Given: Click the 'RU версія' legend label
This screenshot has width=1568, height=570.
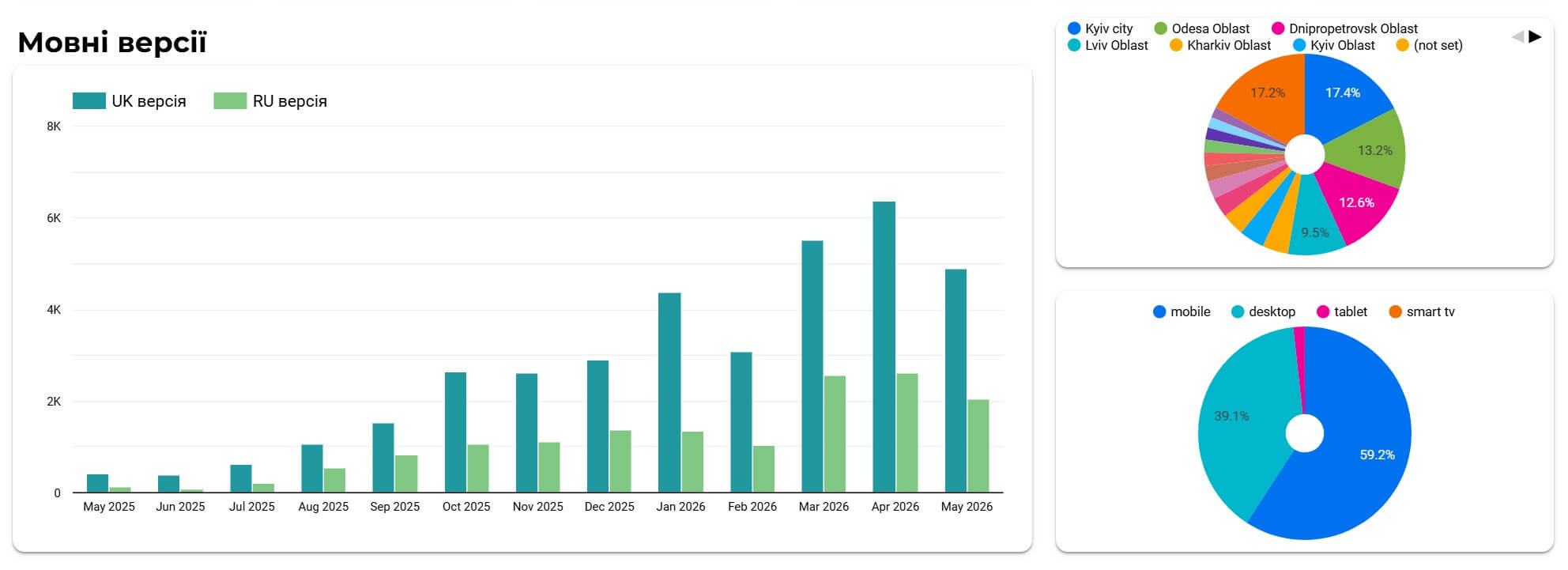Looking at the screenshot, I should [x=290, y=101].
